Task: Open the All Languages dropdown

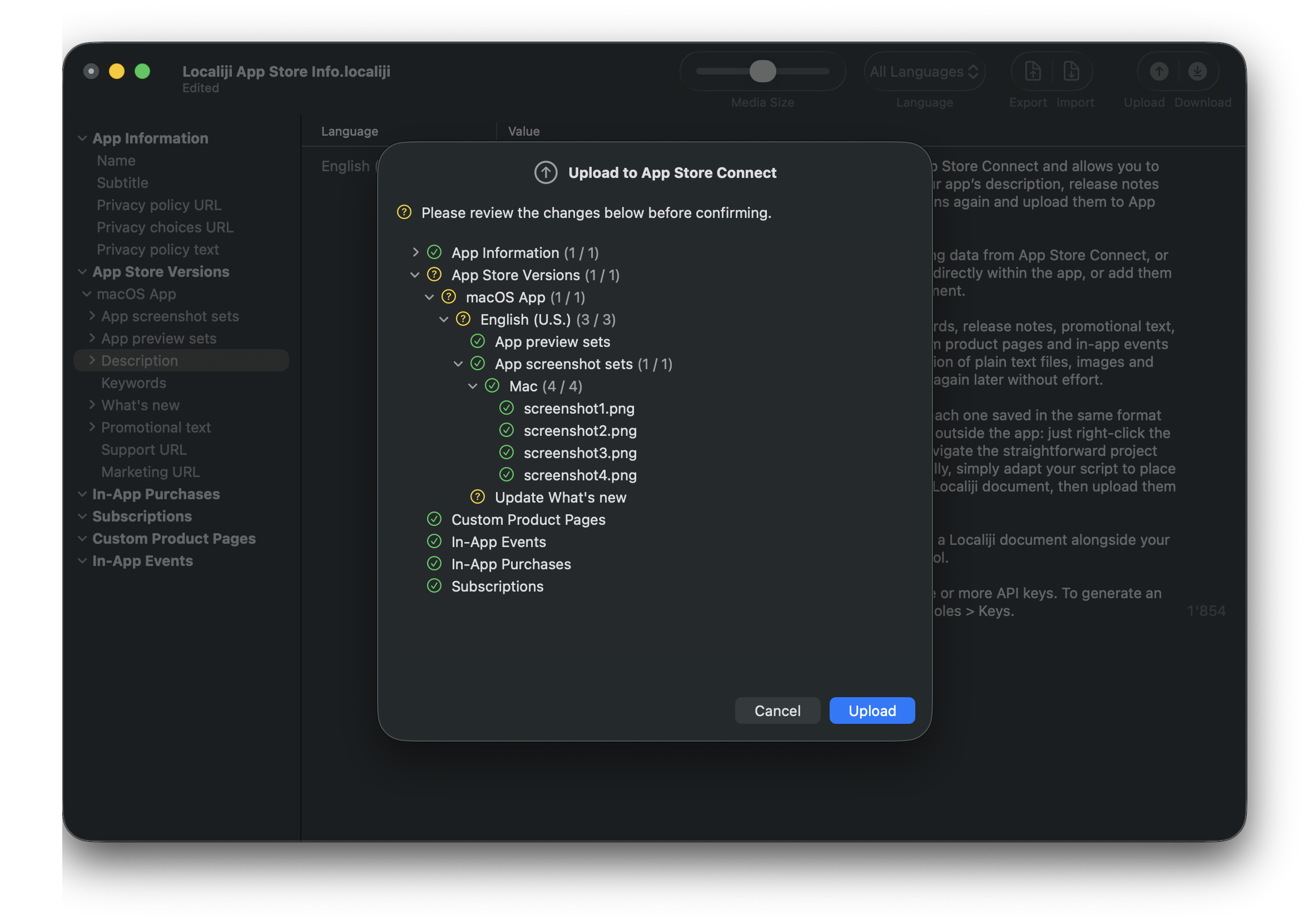Action: (x=924, y=71)
